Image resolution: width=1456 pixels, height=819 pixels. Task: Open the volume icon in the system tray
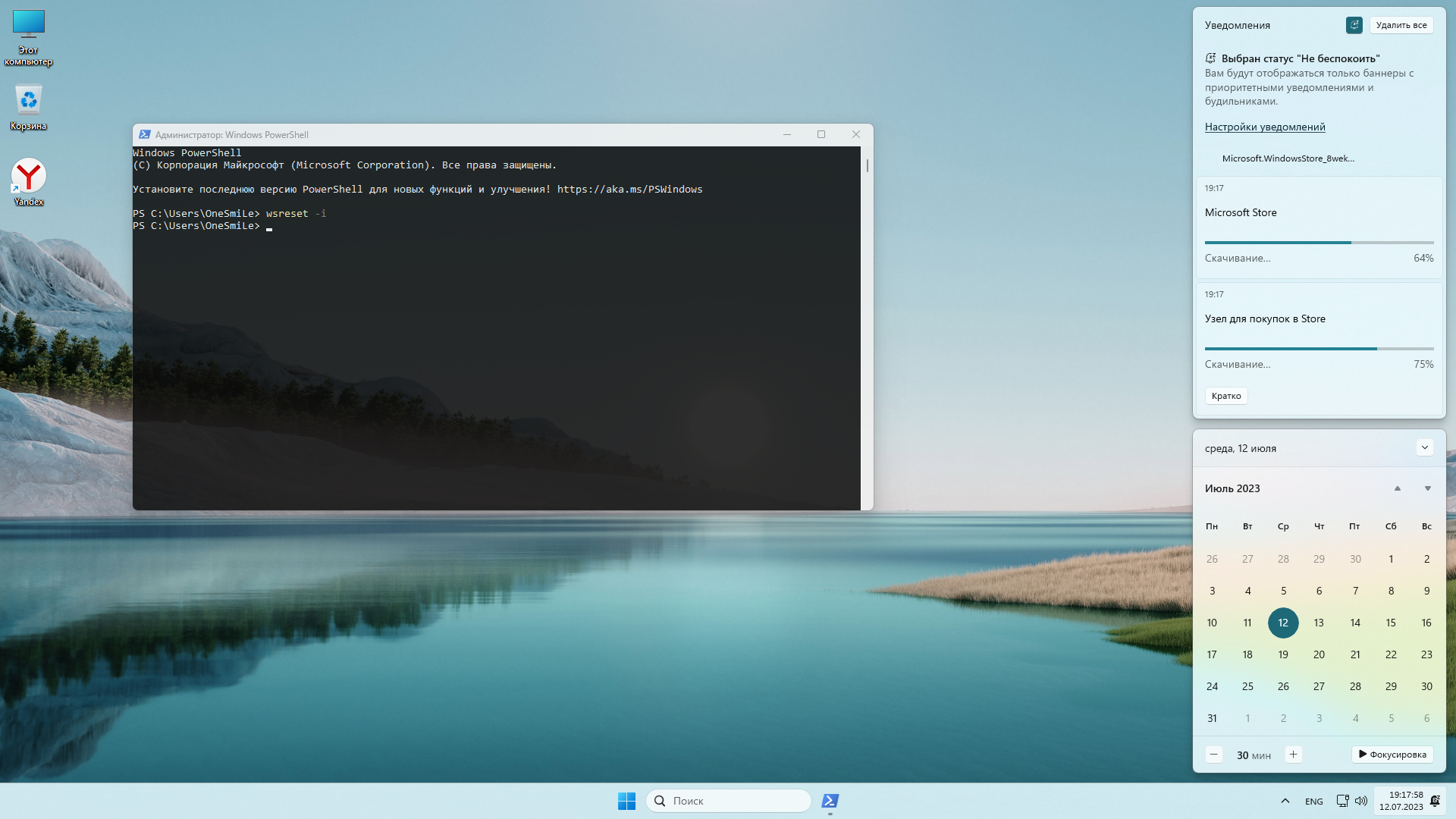tap(1361, 801)
